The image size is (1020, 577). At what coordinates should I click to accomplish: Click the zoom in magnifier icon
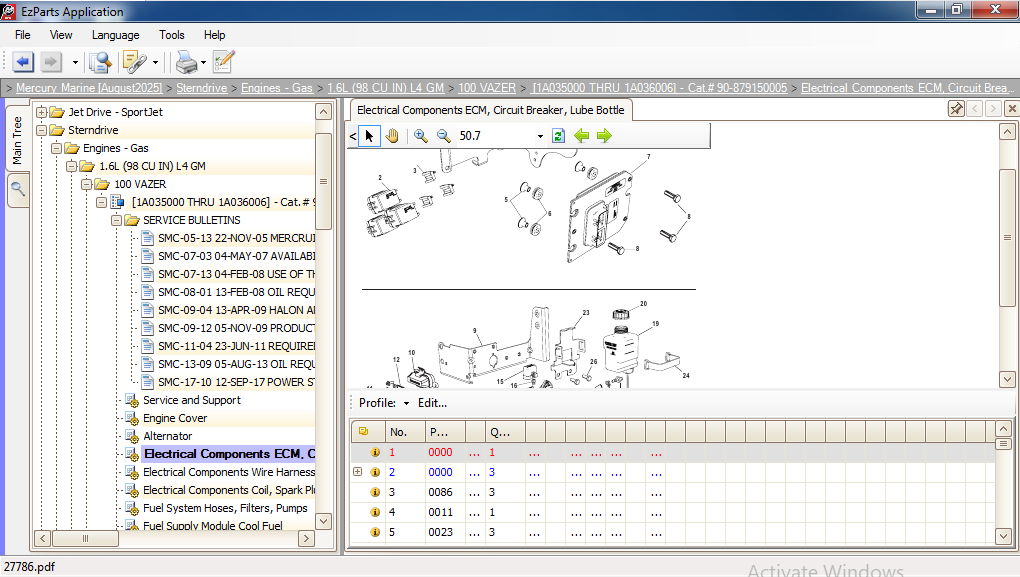421,136
